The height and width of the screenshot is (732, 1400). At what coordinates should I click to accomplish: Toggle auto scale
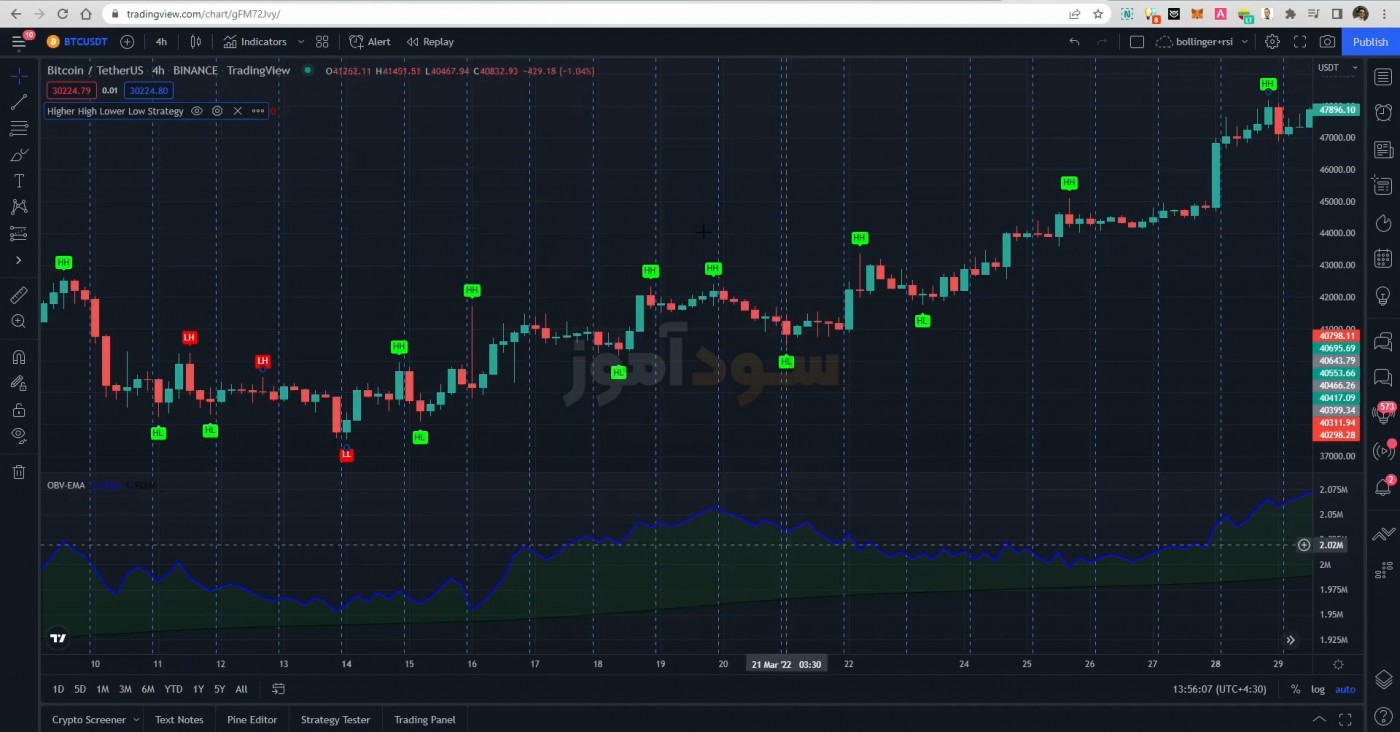click(x=1345, y=689)
